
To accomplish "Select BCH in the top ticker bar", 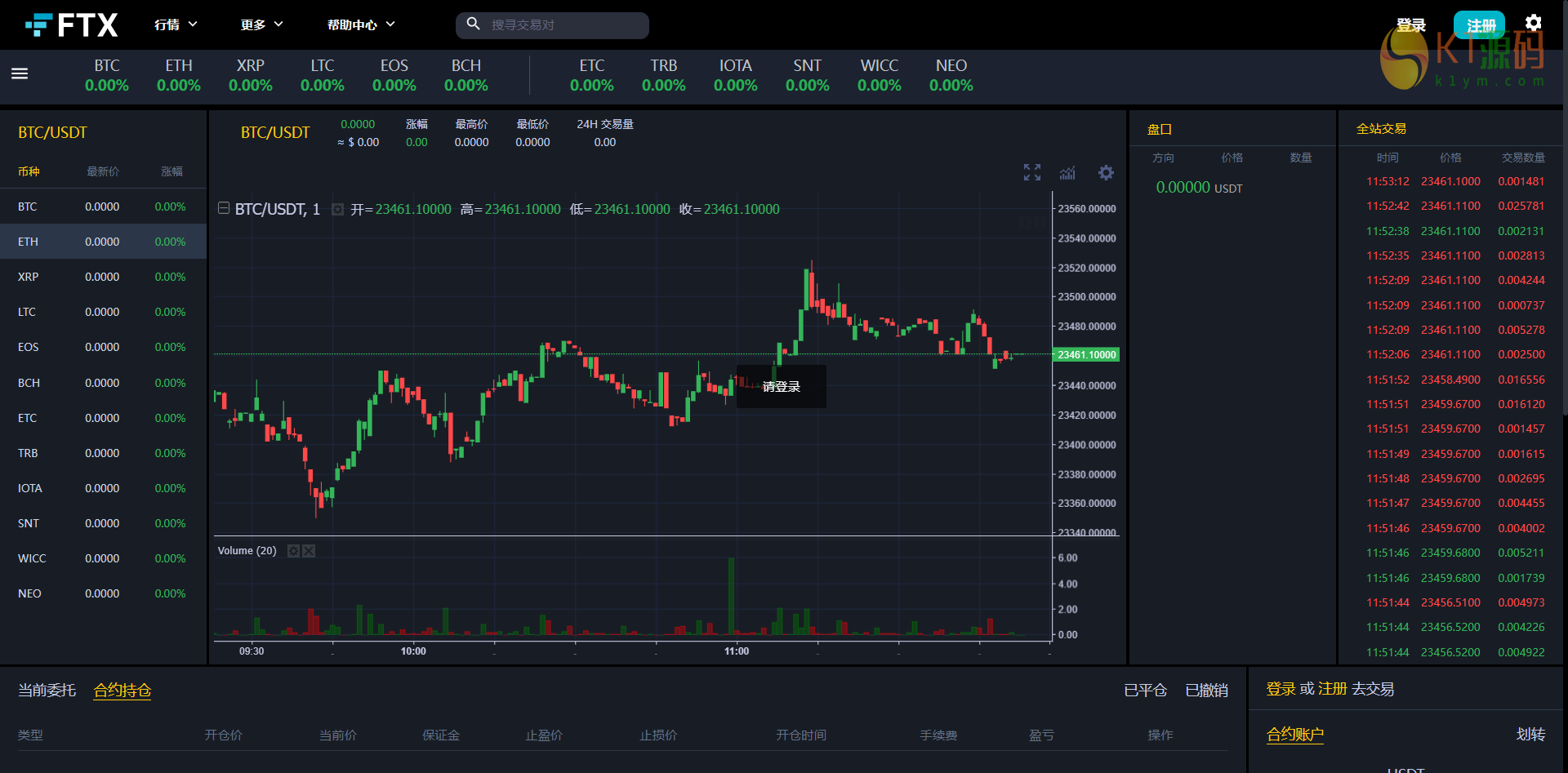I will pyautogui.click(x=466, y=75).
